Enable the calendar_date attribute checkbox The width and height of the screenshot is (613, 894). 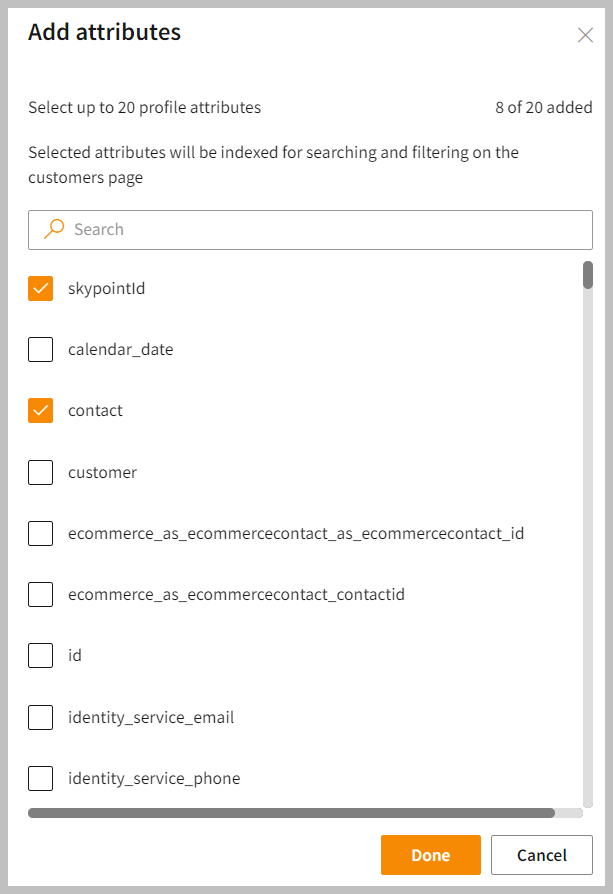(x=41, y=350)
